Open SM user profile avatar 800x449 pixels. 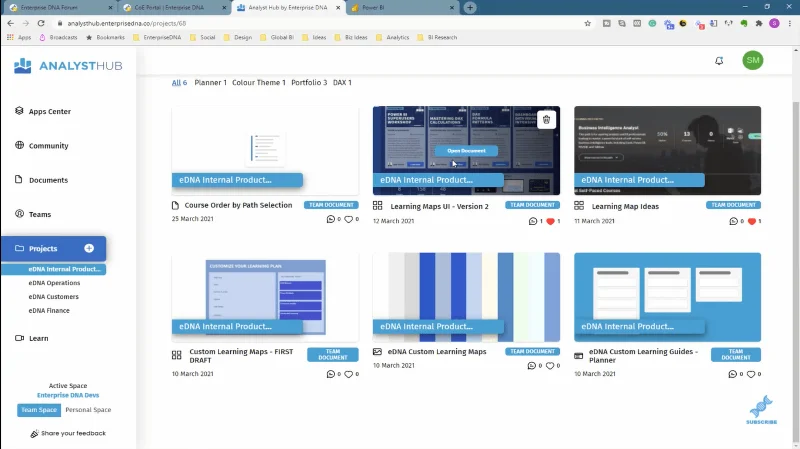coord(753,60)
